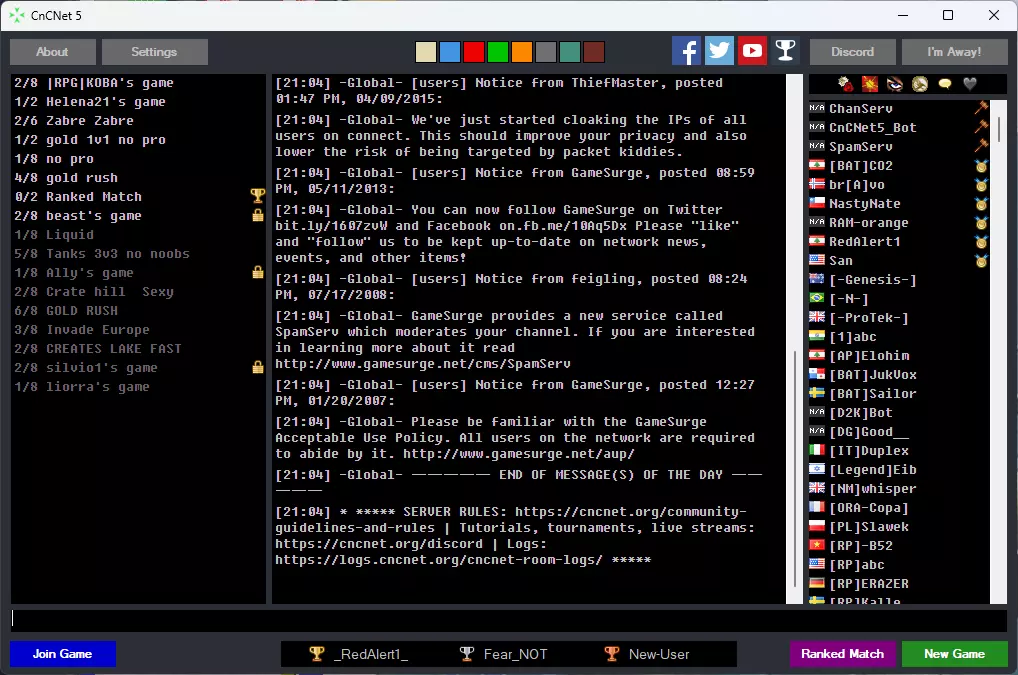Click the gavel icon beside SpamServ

tap(981, 145)
